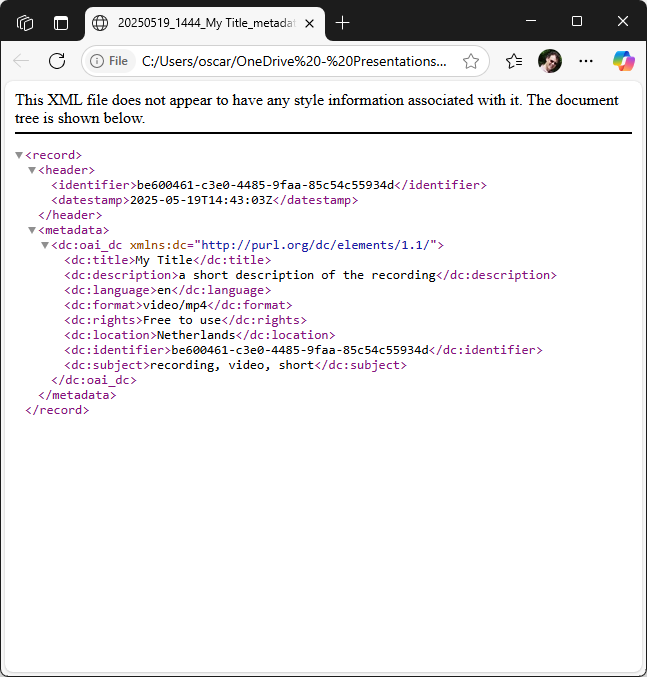Click the description 'a short description of the recording'
647x677 pixels.
click(x=307, y=275)
